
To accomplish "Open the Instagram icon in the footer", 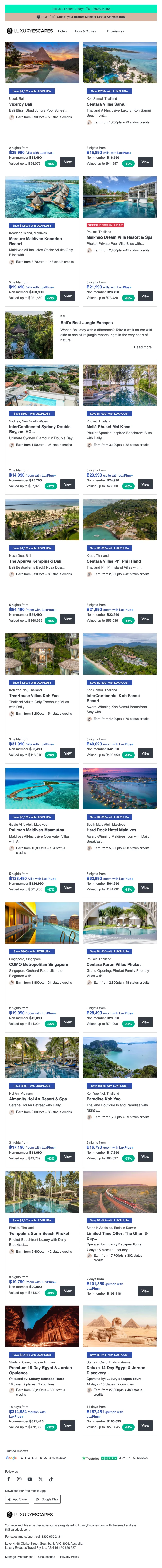I will [x=19, y=1479].
